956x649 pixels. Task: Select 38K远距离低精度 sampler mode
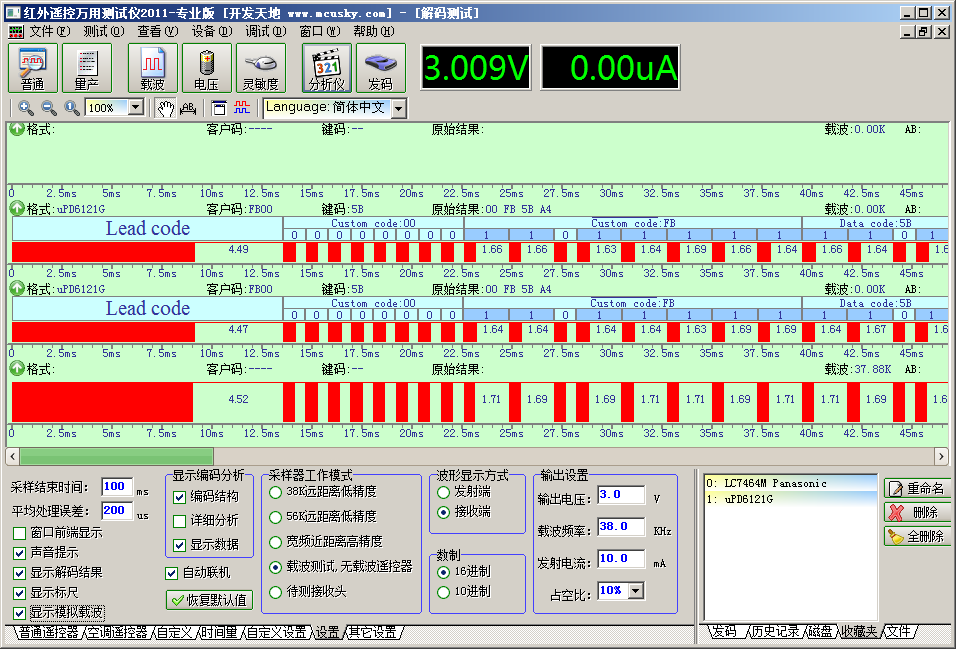pos(276,492)
